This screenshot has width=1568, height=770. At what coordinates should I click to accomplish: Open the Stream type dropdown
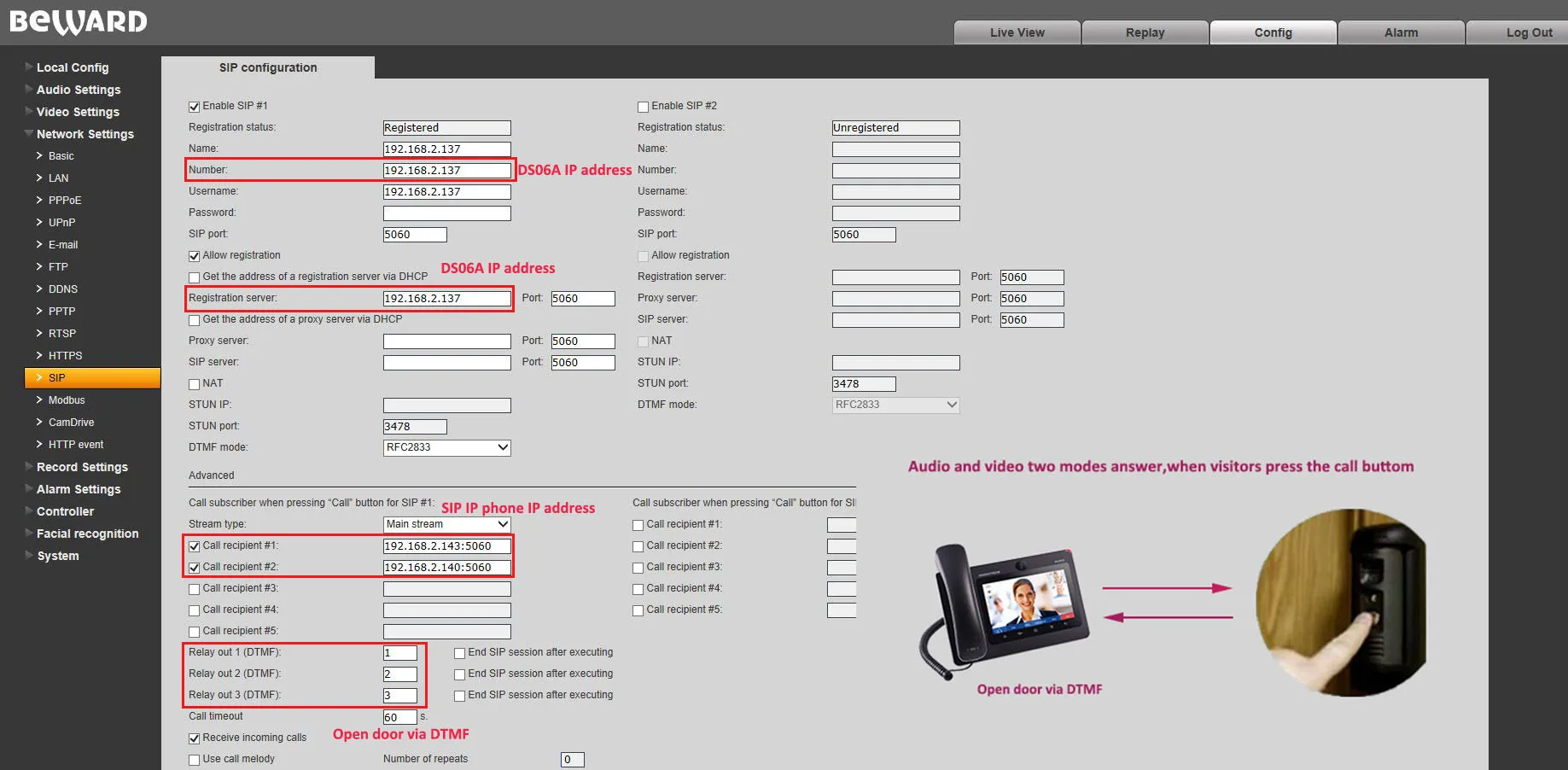[446, 524]
